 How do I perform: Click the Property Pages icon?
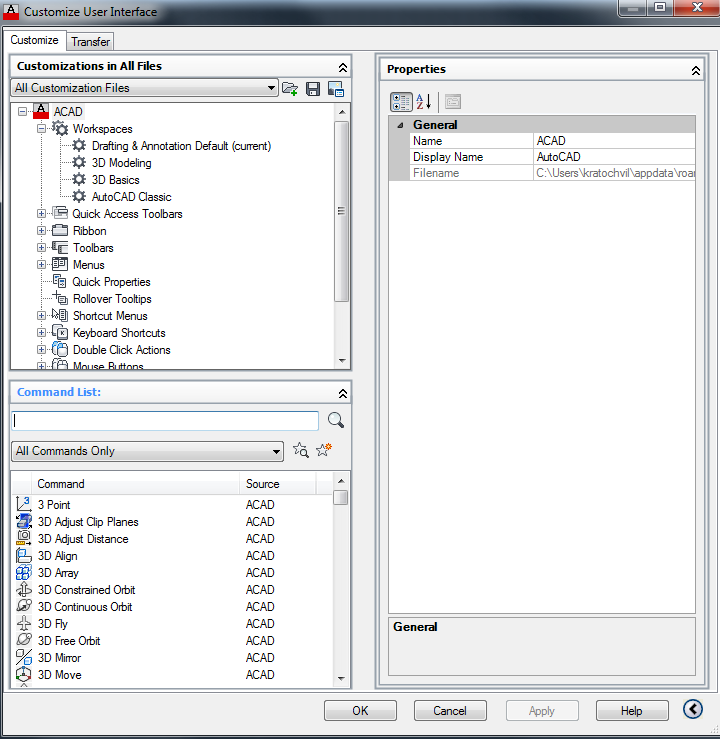453,102
